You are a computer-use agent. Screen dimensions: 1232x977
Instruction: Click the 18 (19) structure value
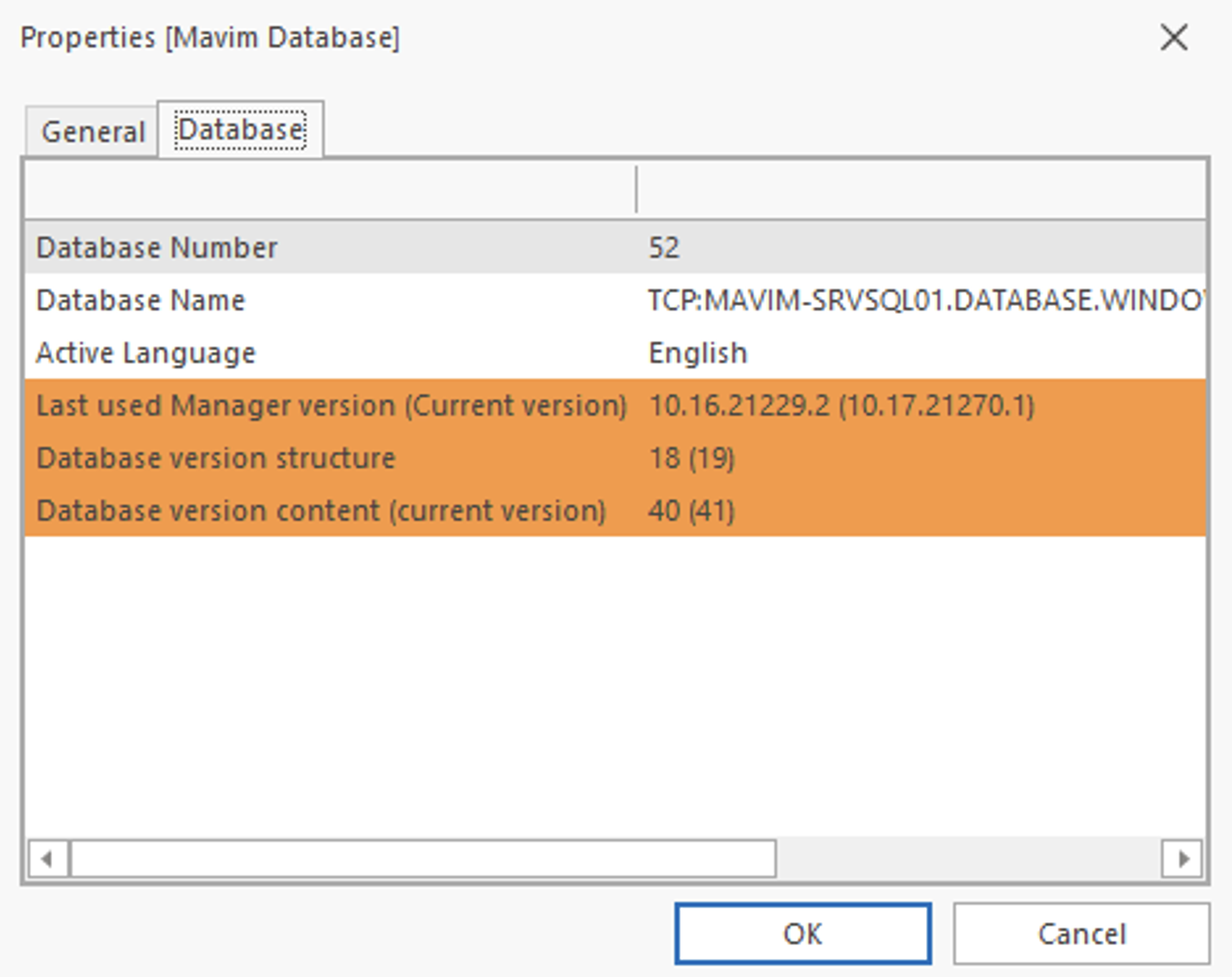(x=691, y=458)
